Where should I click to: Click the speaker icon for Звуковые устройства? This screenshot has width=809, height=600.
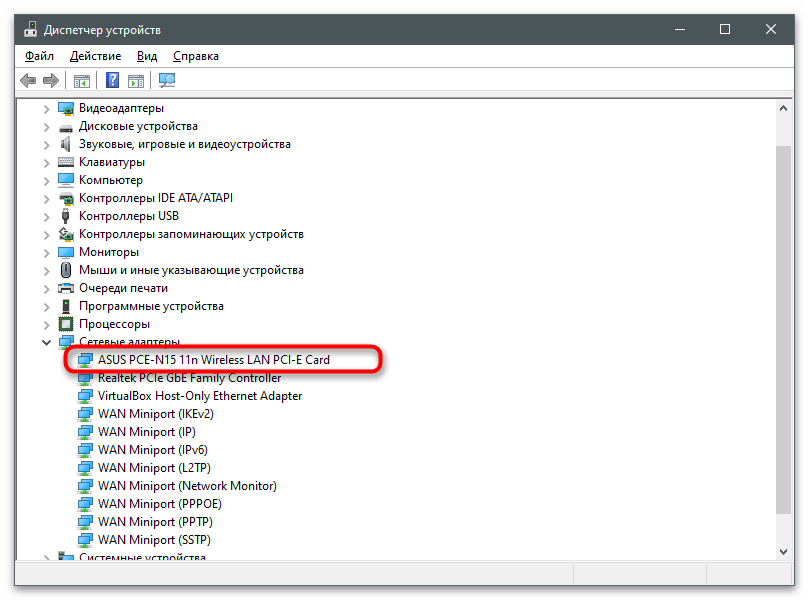66,144
